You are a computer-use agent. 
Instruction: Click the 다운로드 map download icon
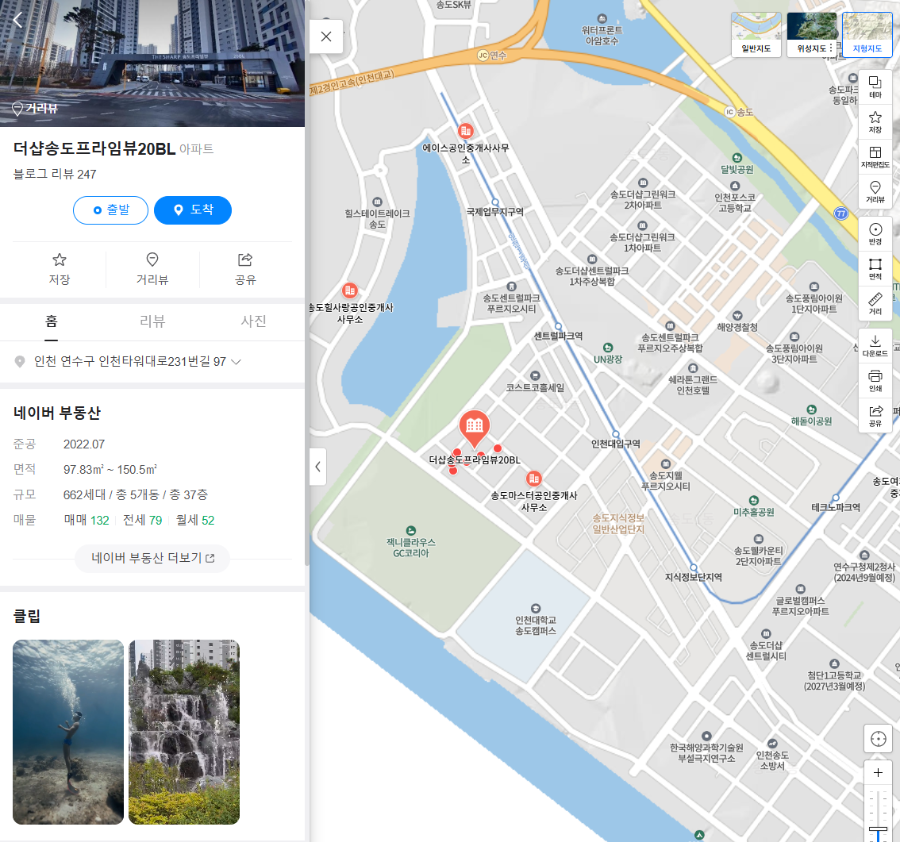point(875,346)
